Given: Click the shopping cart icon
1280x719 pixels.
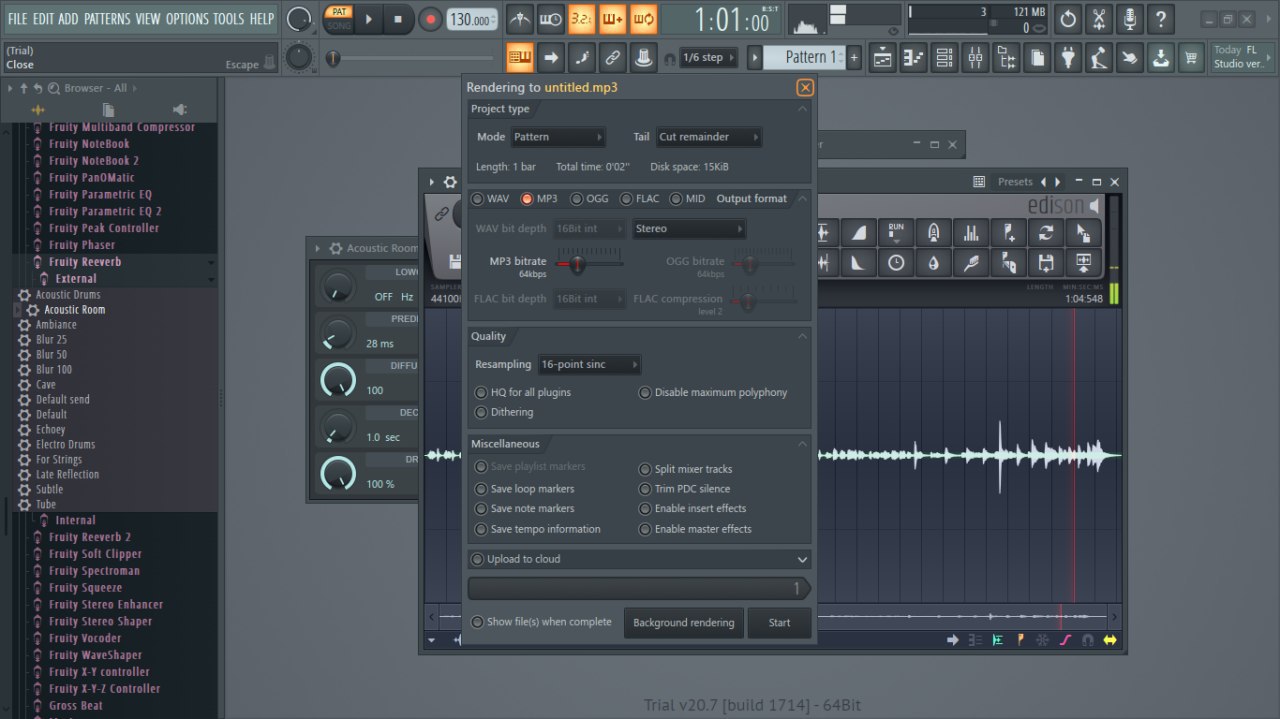Looking at the screenshot, I should [x=1191, y=57].
